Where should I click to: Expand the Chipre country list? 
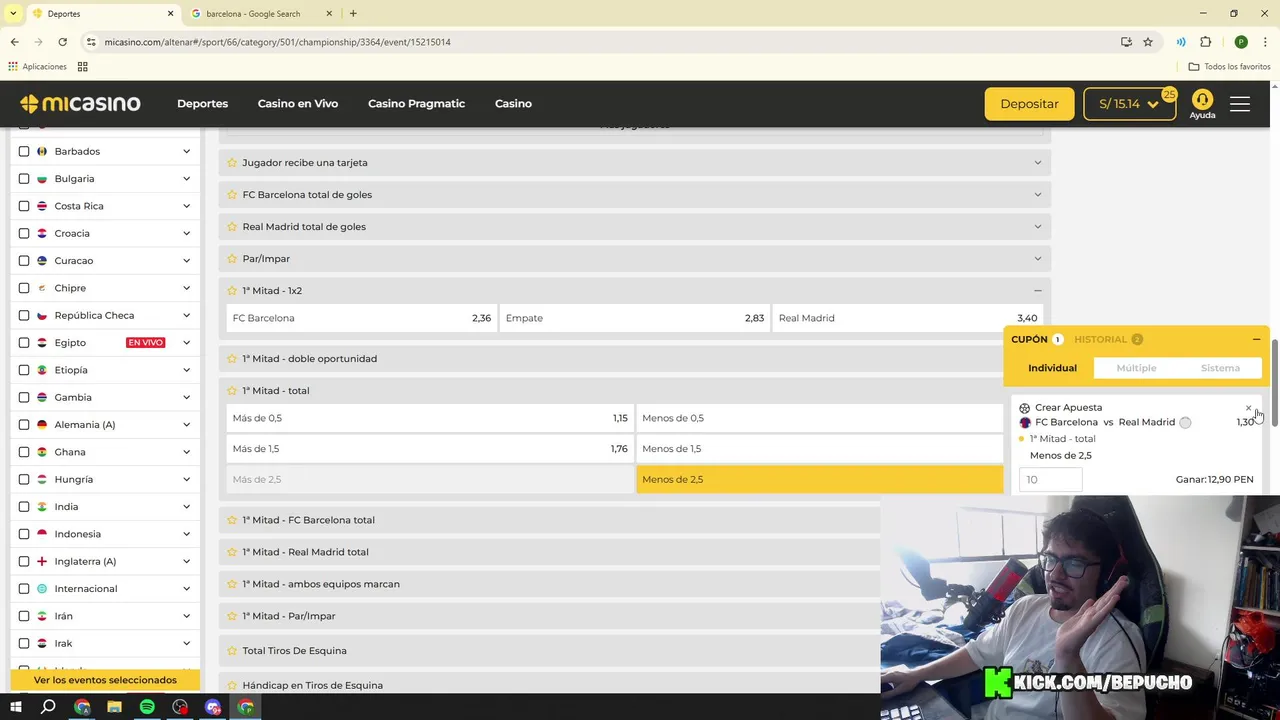point(186,288)
